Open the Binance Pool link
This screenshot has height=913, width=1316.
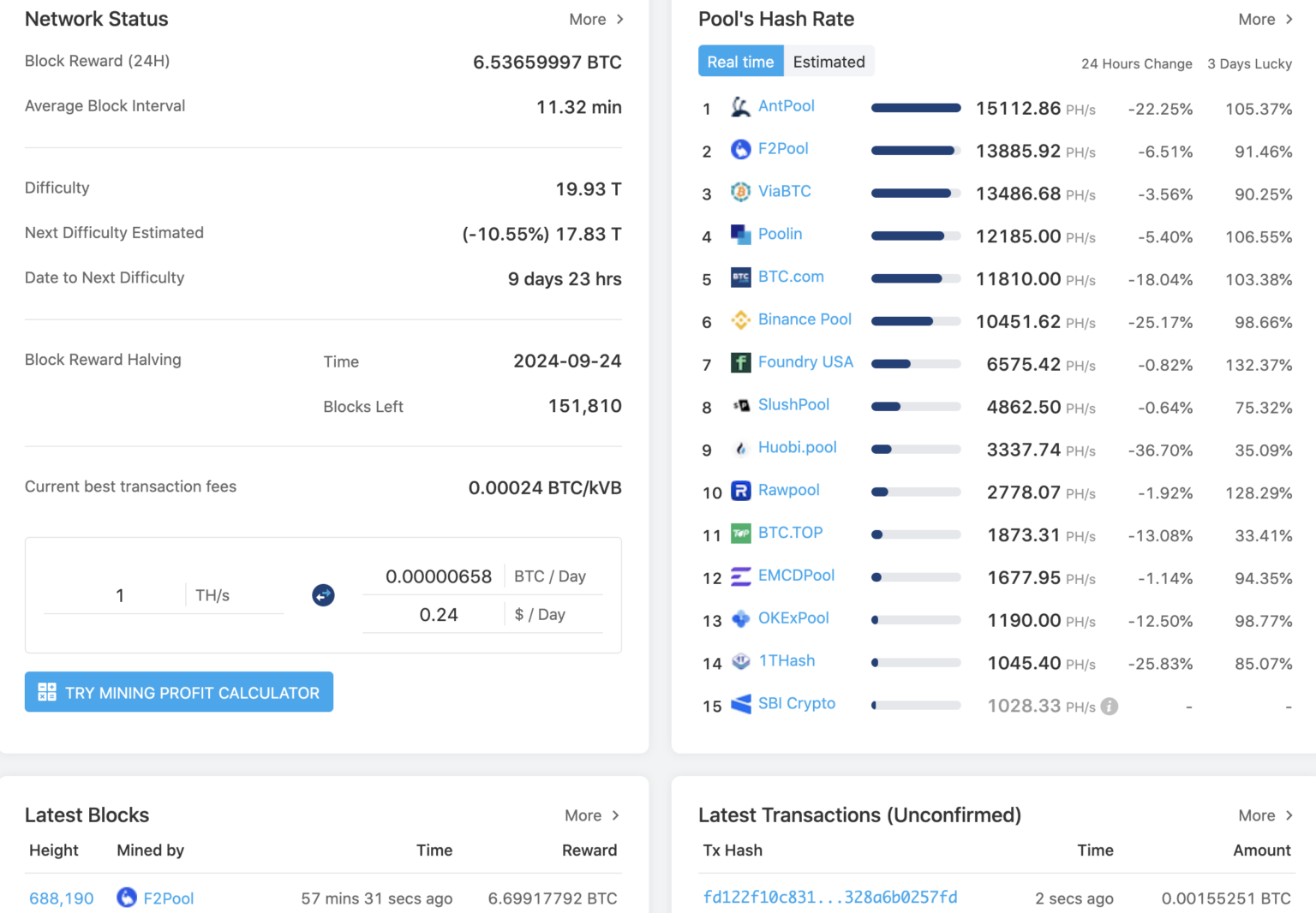tap(805, 319)
